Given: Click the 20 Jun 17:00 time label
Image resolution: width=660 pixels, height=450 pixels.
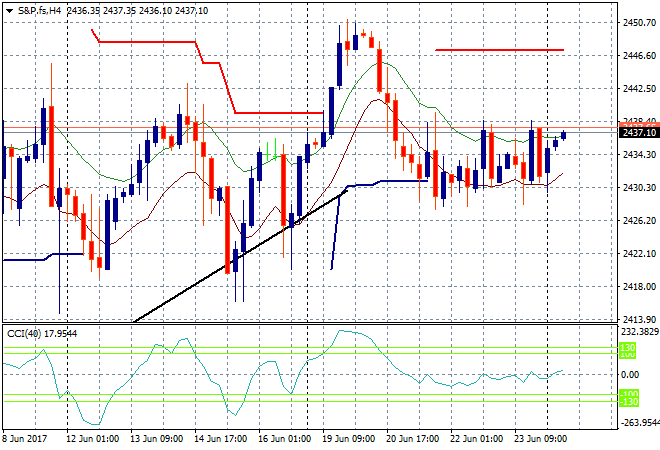Looking at the screenshot, I should (412, 439).
